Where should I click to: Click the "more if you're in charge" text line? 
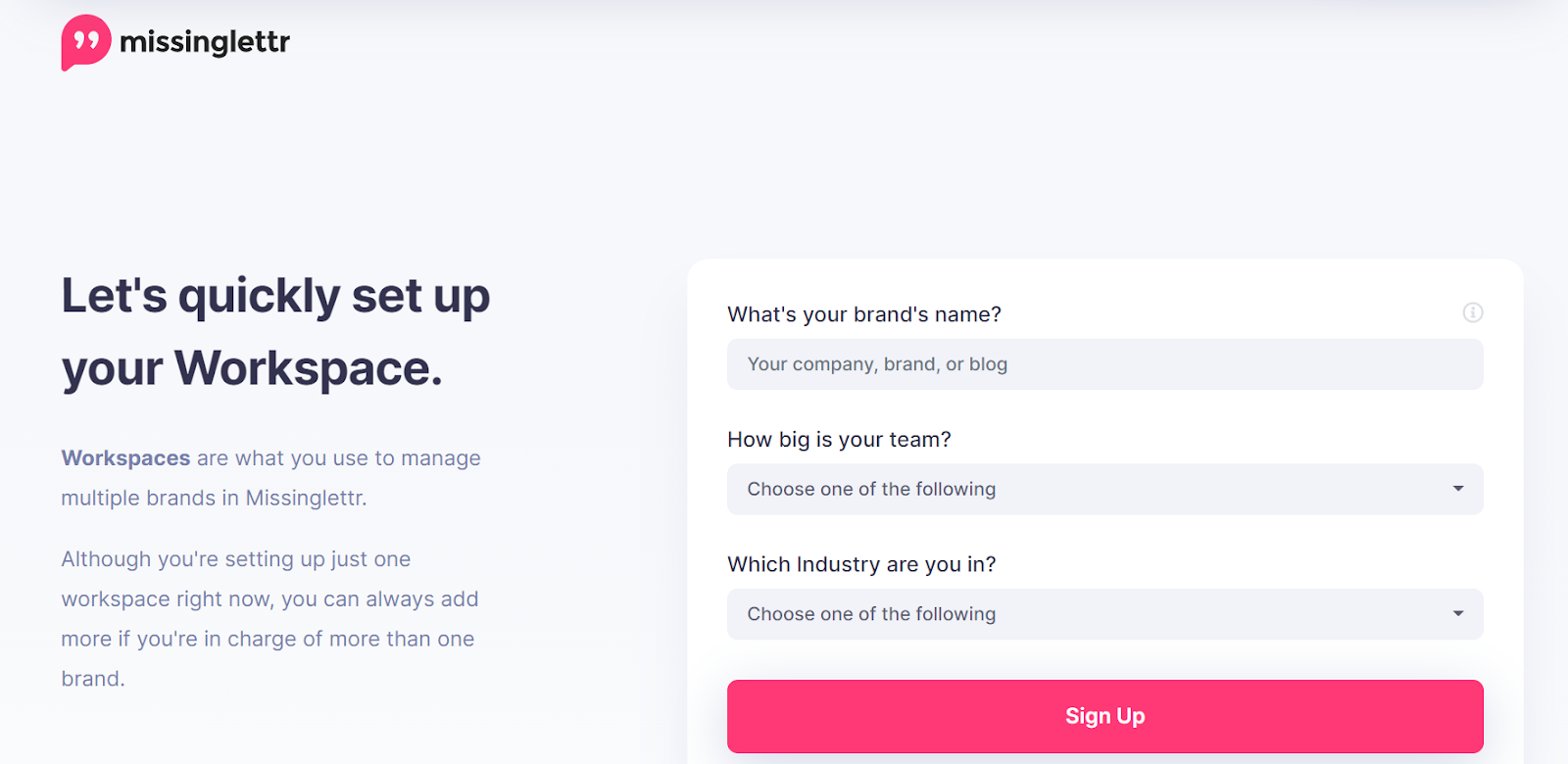pos(268,640)
